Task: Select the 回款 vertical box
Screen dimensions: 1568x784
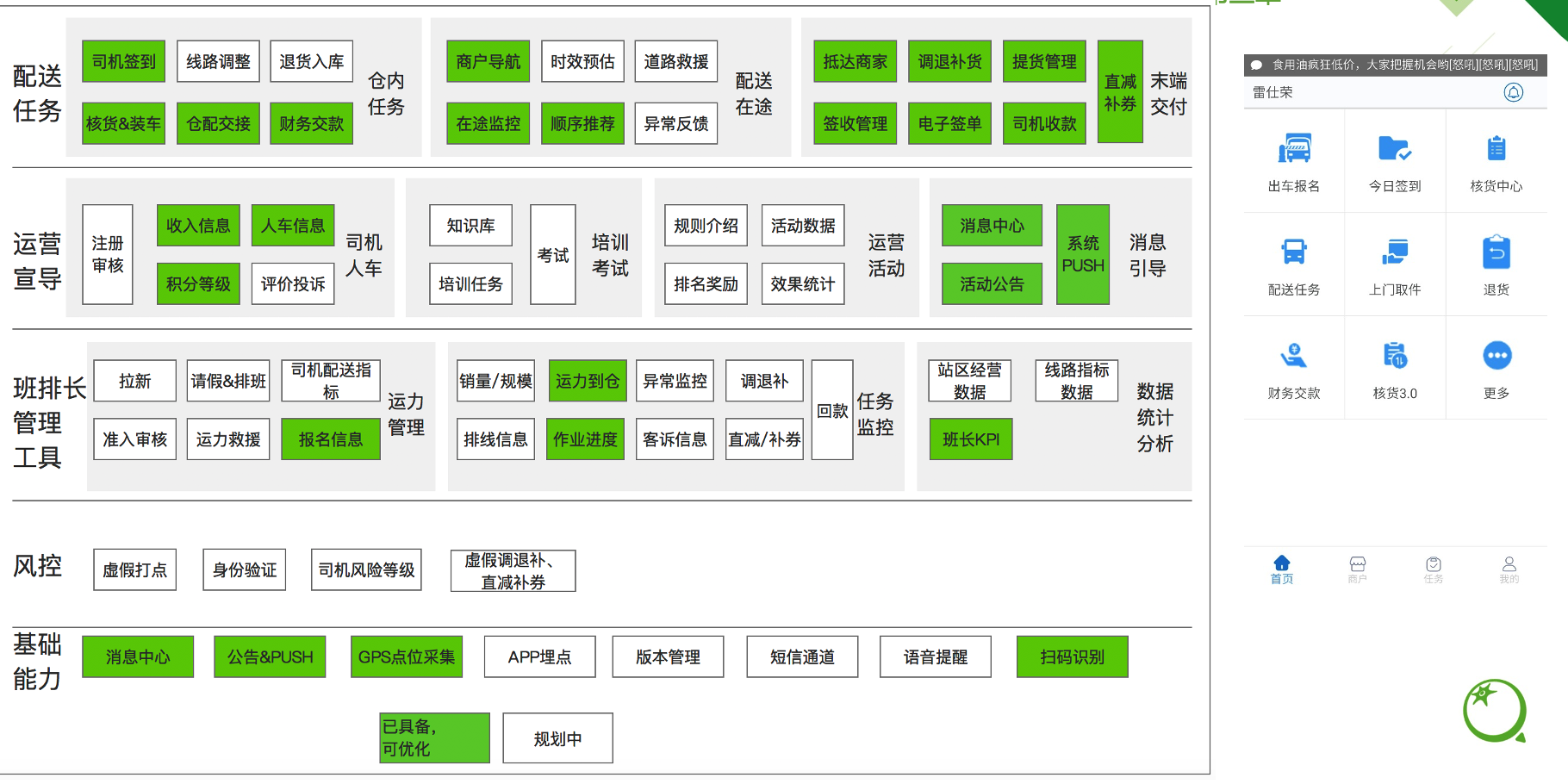Action: (832, 410)
